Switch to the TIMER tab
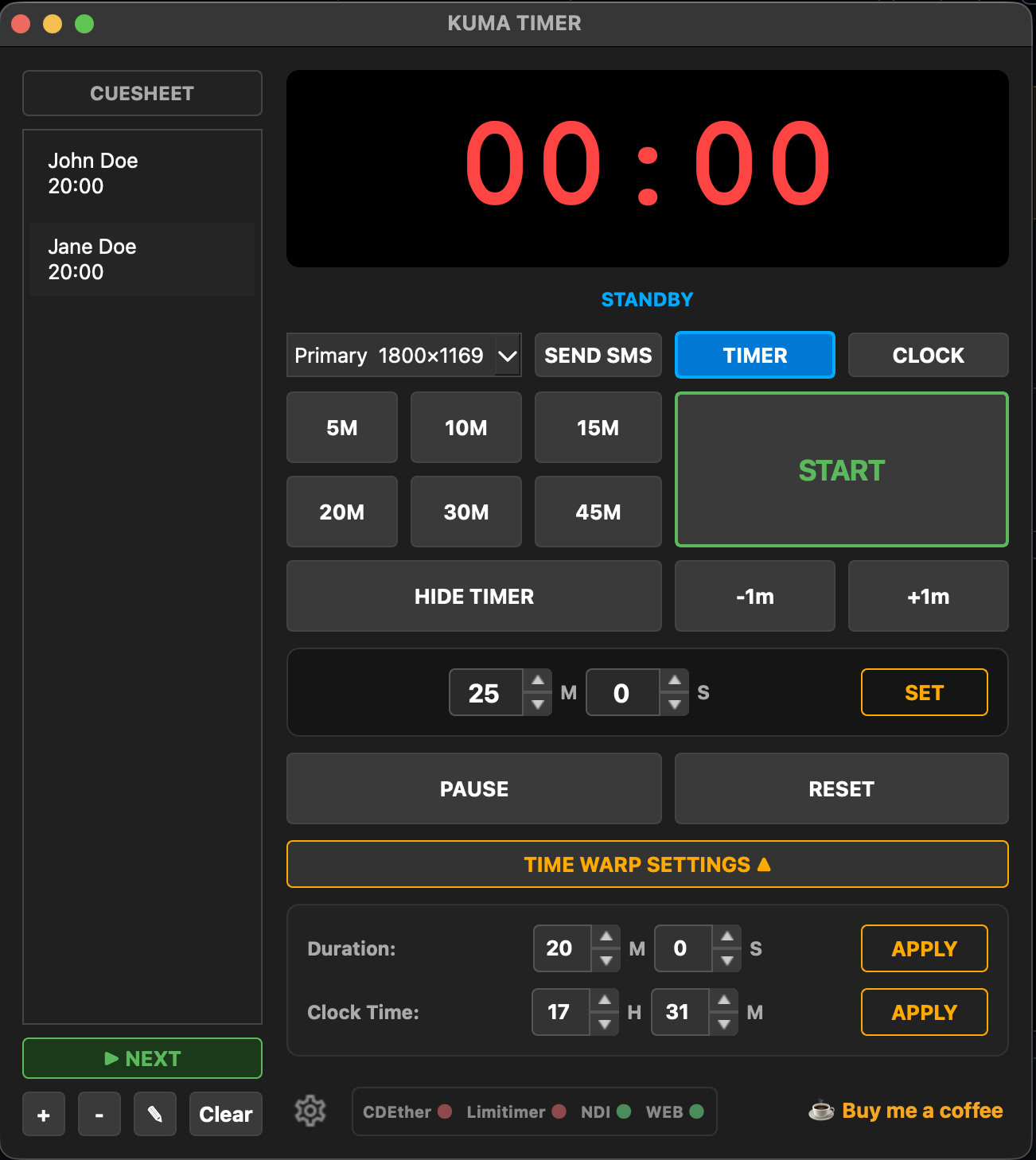Image resolution: width=1036 pixels, height=1160 pixels. [x=754, y=355]
